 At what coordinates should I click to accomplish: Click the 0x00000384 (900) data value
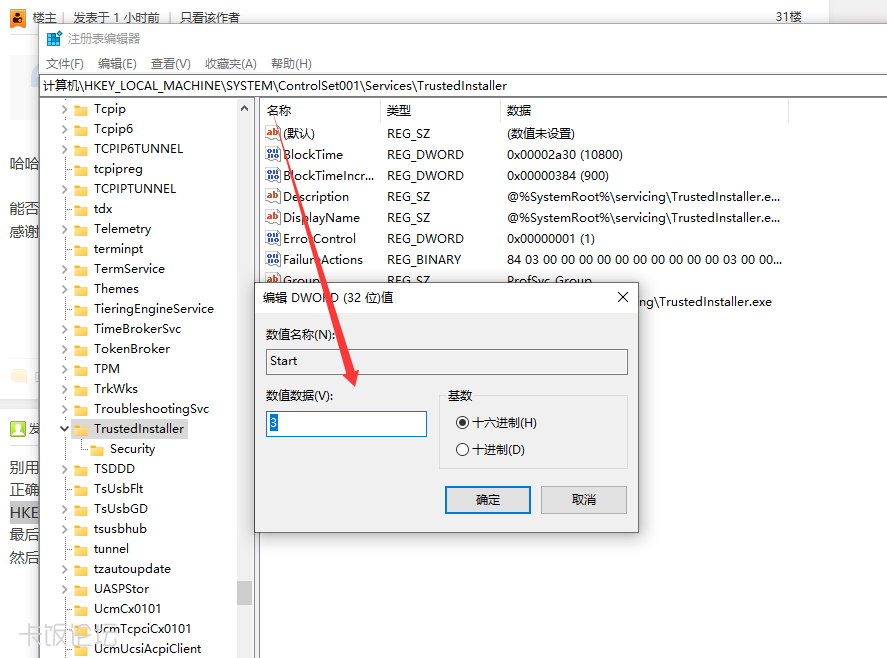558,175
